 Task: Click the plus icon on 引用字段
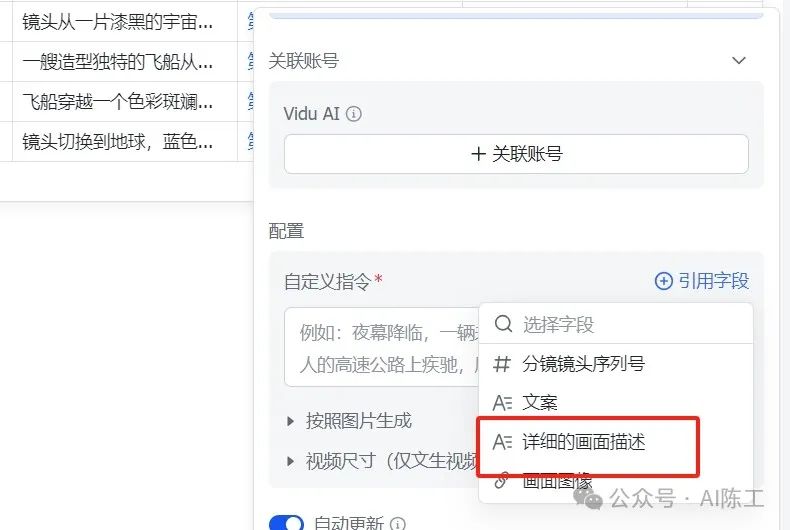(664, 281)
